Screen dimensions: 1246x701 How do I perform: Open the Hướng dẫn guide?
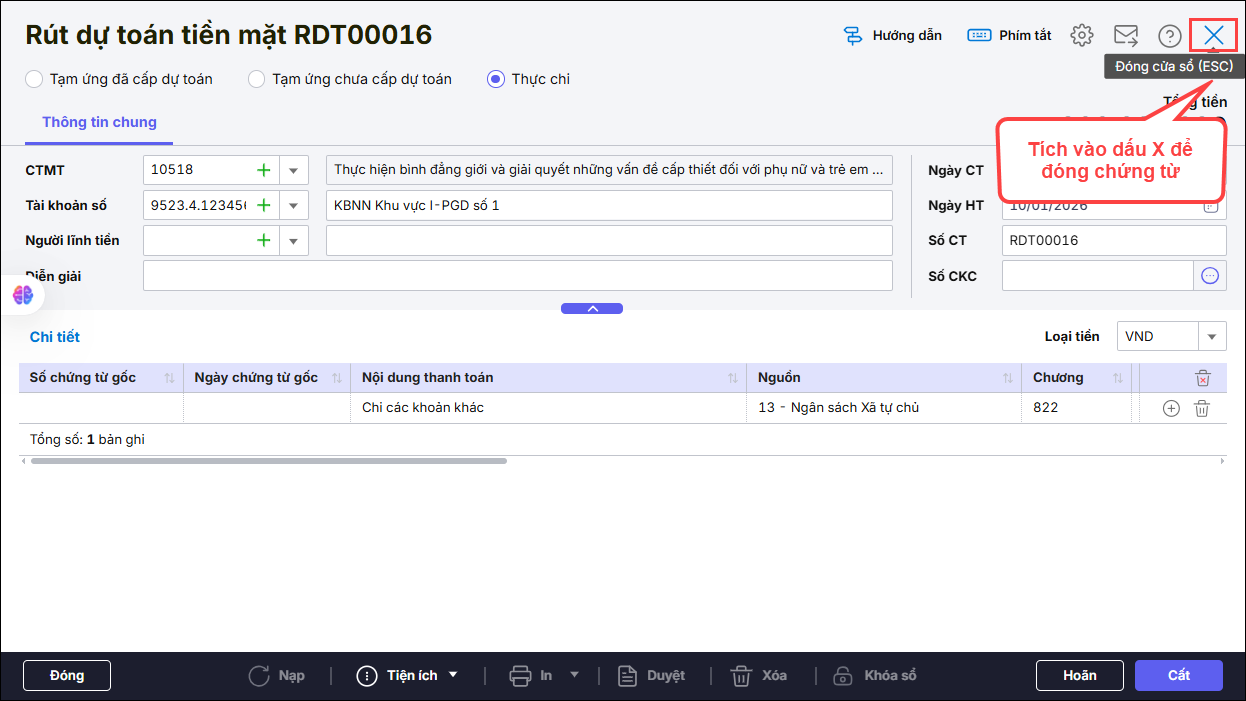[892, 35]
